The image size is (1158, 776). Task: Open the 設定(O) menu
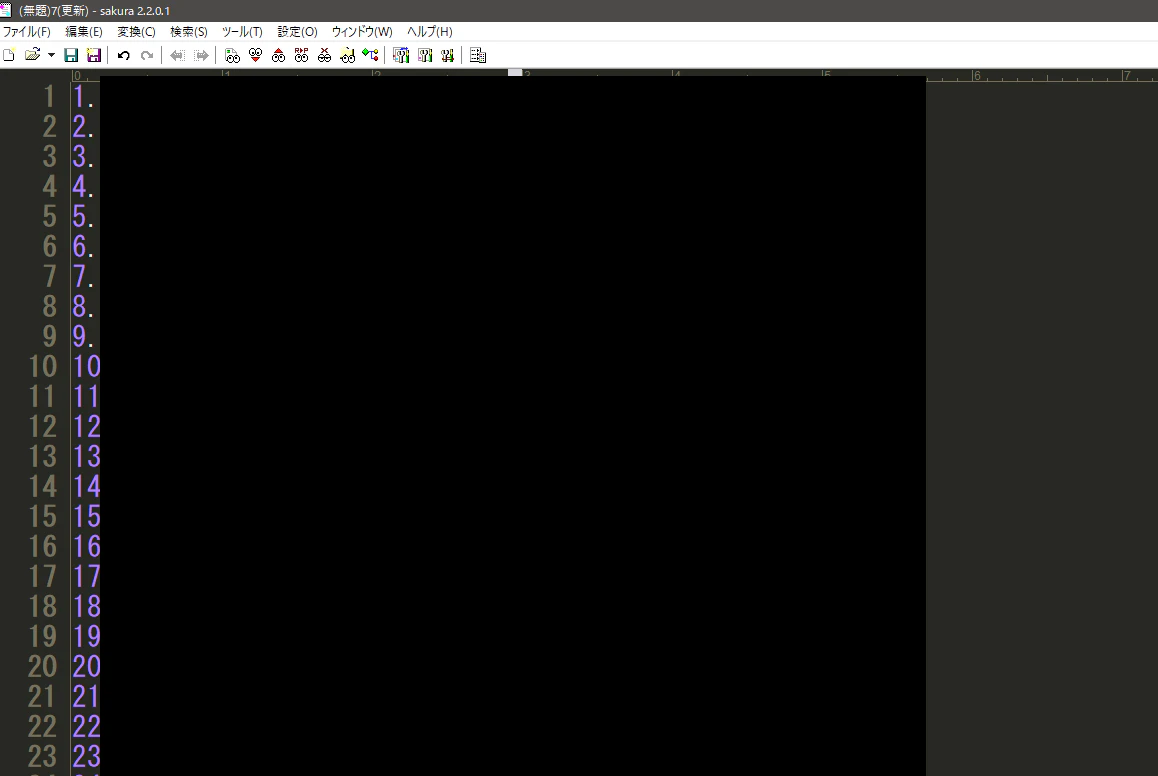(298, 32)
